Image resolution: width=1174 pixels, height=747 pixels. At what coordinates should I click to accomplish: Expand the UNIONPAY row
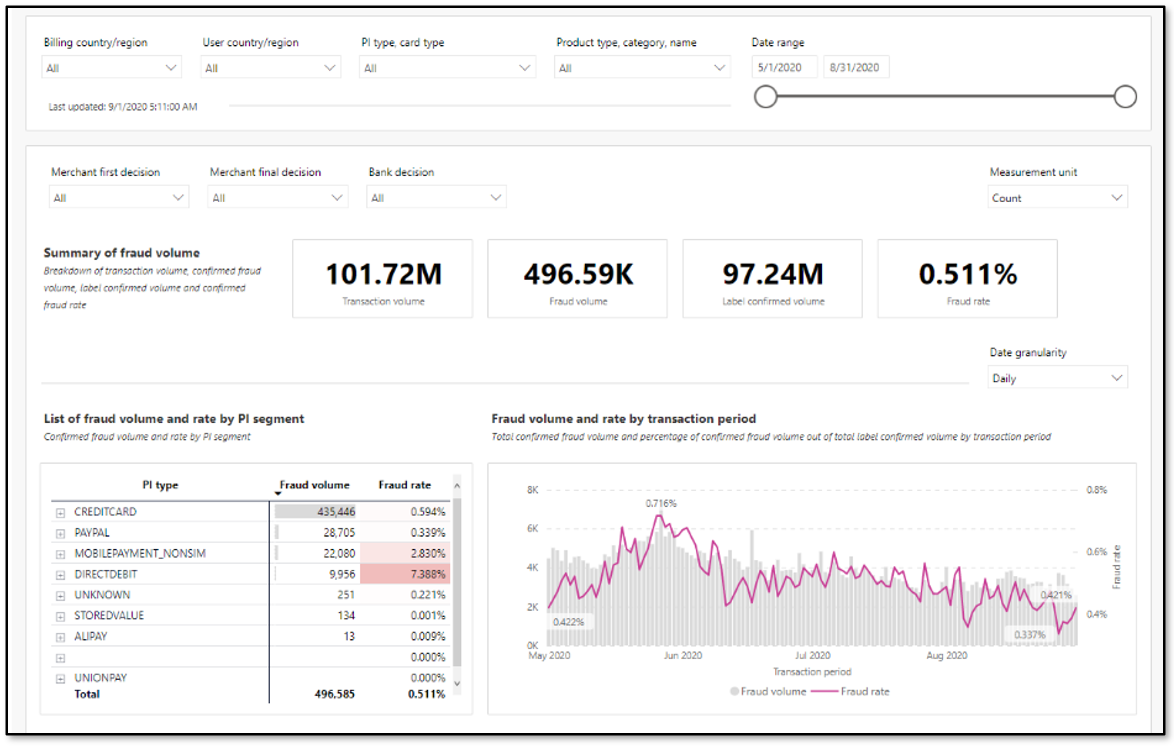pyautogui.click(x=61, y=675)
